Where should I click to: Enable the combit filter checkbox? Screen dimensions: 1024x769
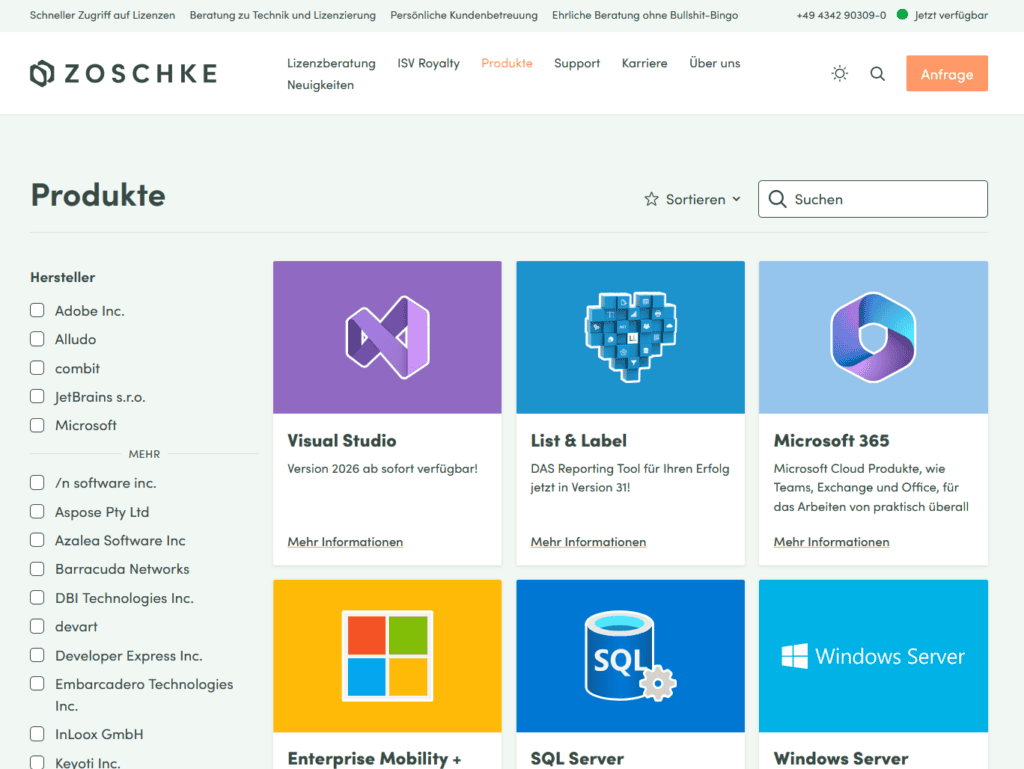pyautogui.click(x=37, y=368)
